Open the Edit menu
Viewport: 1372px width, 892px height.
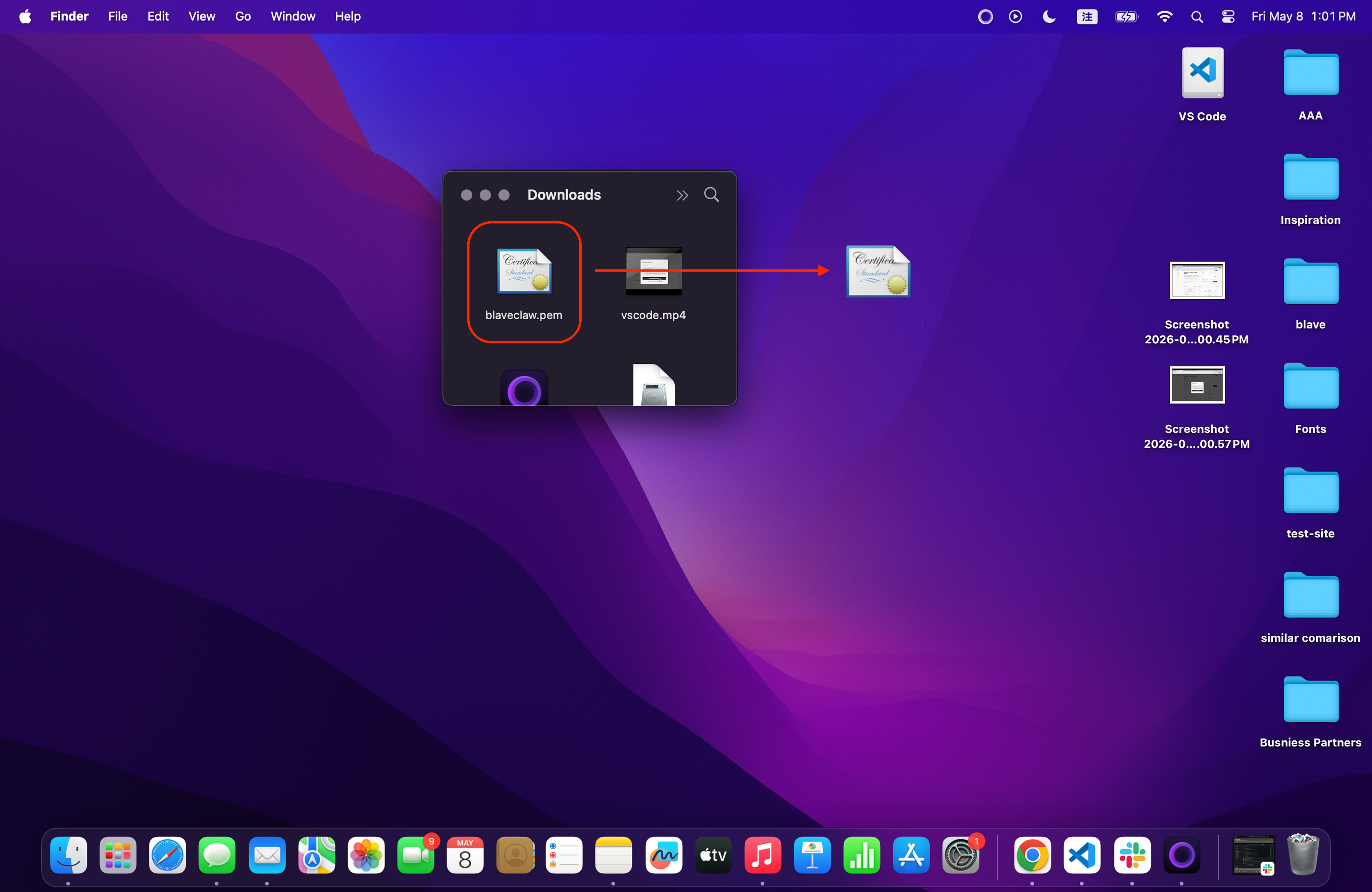click(158, 17)
